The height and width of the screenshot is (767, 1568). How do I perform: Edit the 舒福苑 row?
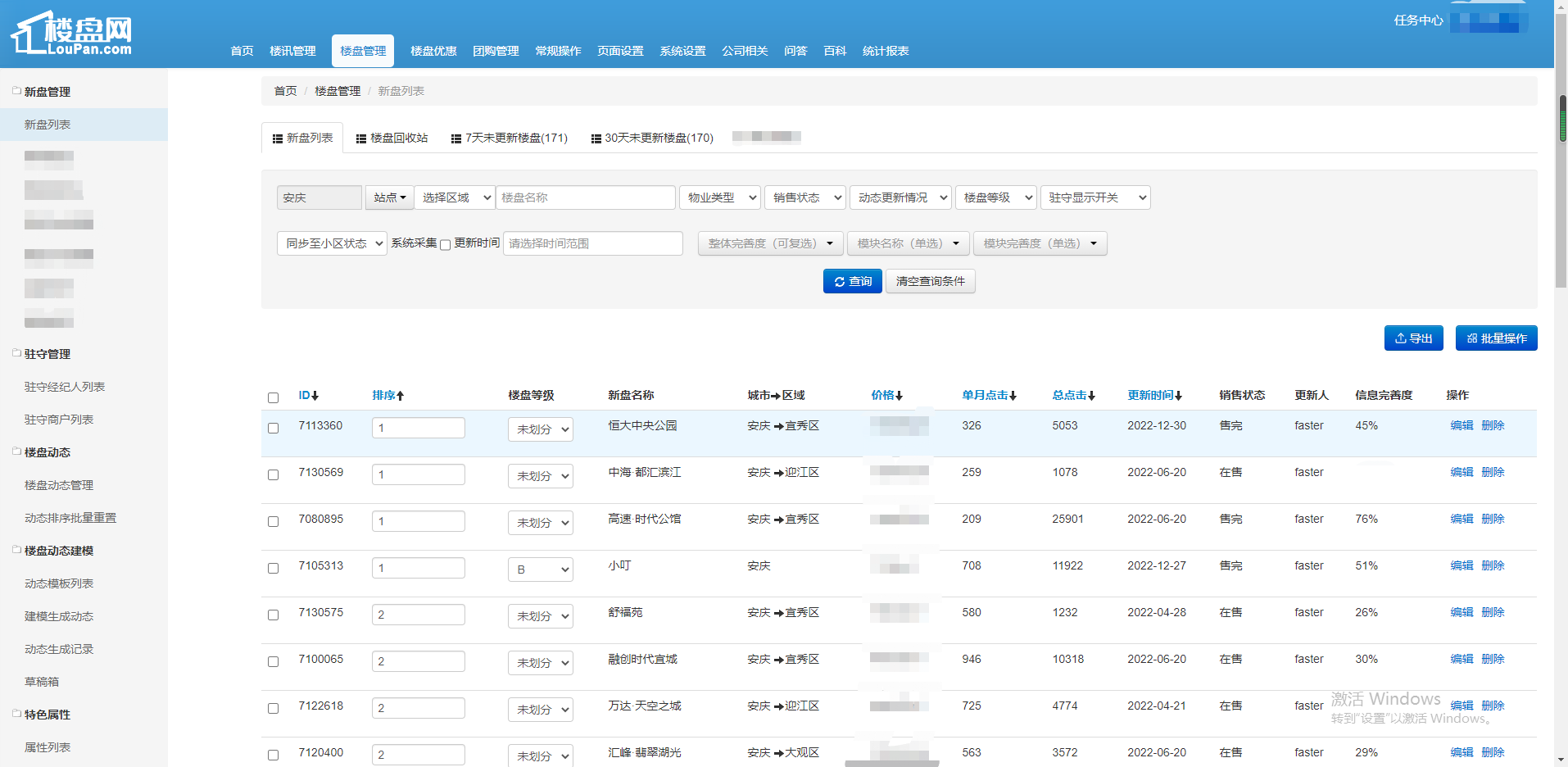click(x=1462, y=612)
